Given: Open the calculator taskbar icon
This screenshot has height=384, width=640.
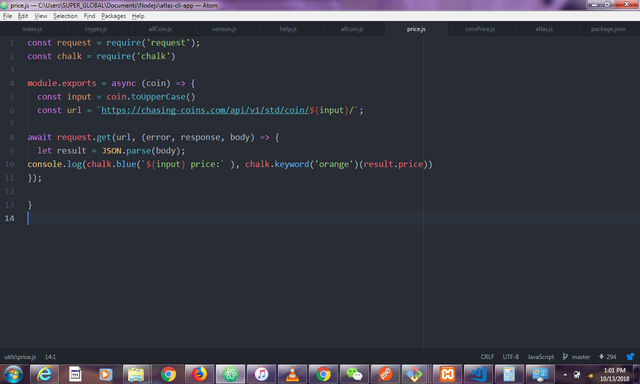Looking at the screenshot, I should click(x=509, y=374).
